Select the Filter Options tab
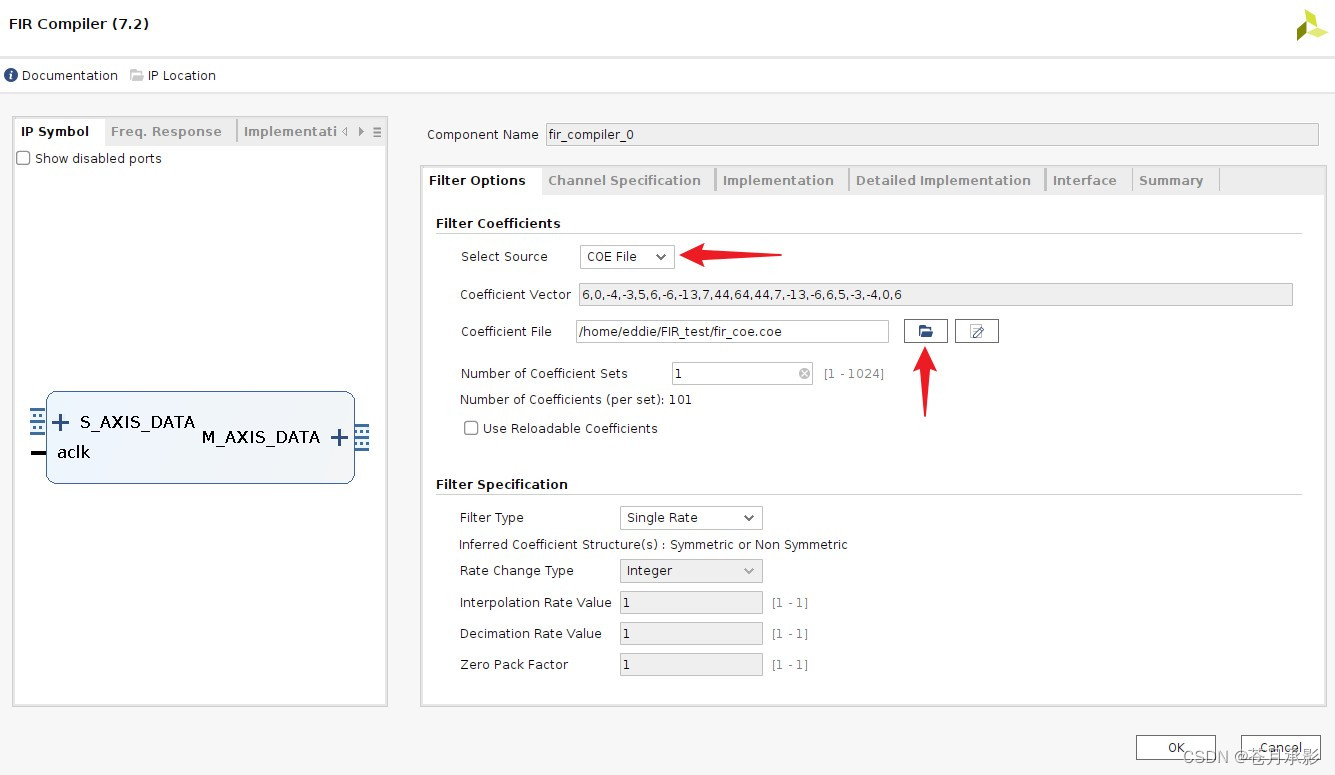Viewport: 1335px width, 775px height. pyautogui.click(x=477, y=181)
